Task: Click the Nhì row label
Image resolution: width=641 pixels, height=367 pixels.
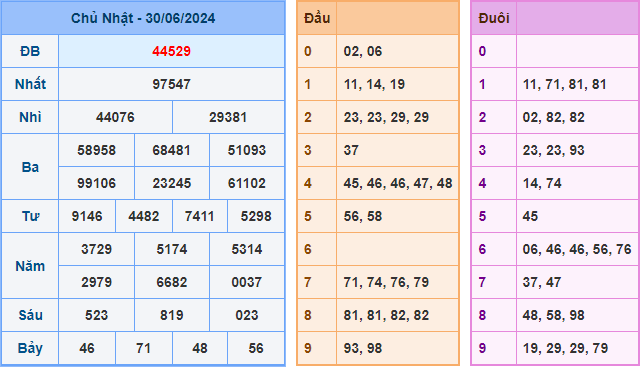Action: (30, 117)
